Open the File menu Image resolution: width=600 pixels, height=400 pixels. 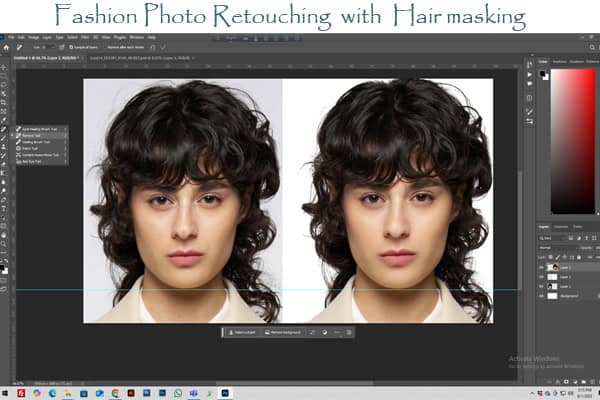(x=11, y=38)
